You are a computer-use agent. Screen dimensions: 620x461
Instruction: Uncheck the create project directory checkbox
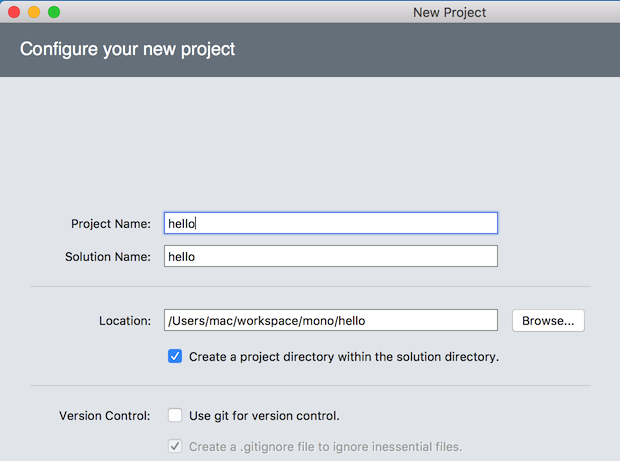pyautogui.click(x=175, y=356)
